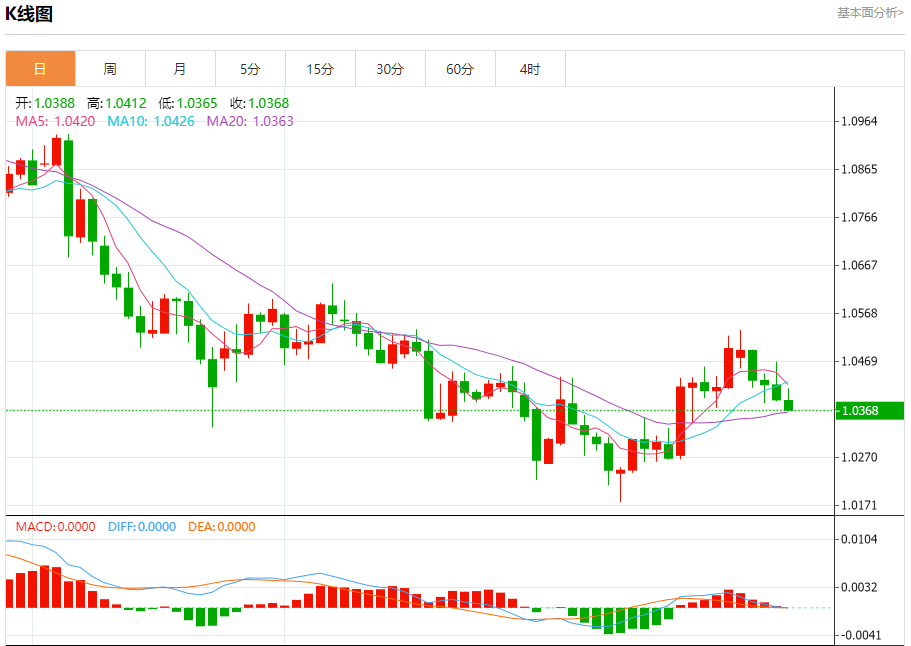Click the MA20: 1.0363 legend label

pos(250,121)
